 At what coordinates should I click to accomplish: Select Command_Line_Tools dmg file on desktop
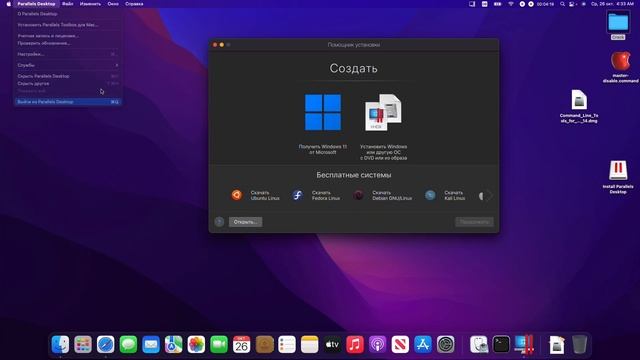click(x=579, y=106)
